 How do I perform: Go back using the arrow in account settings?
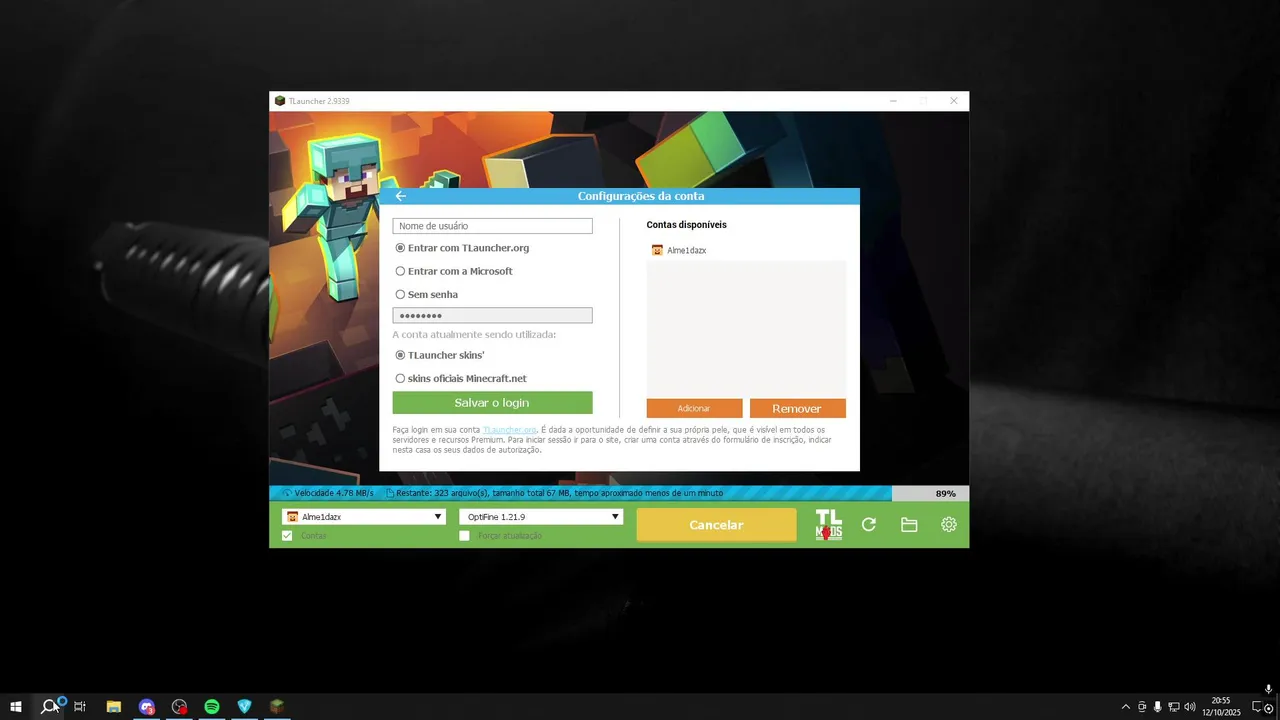coord(401,196)
